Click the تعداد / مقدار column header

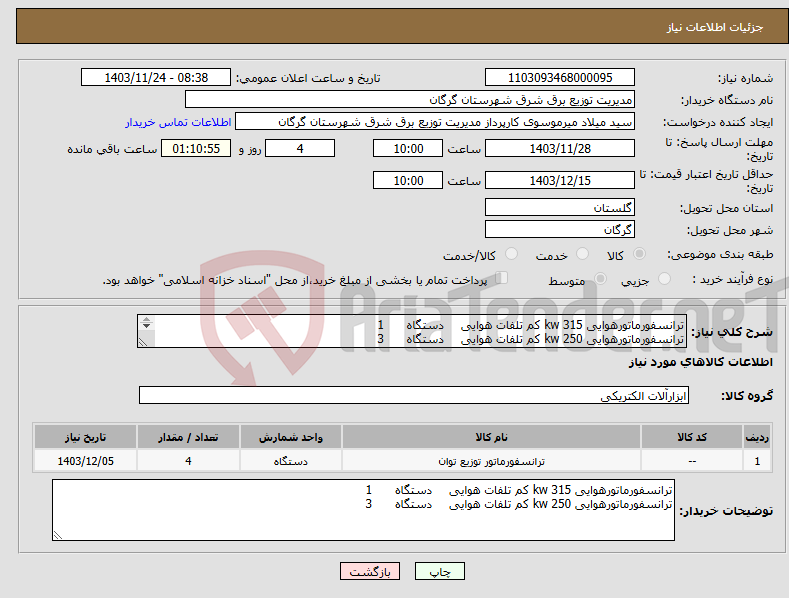tap(188, 437)
